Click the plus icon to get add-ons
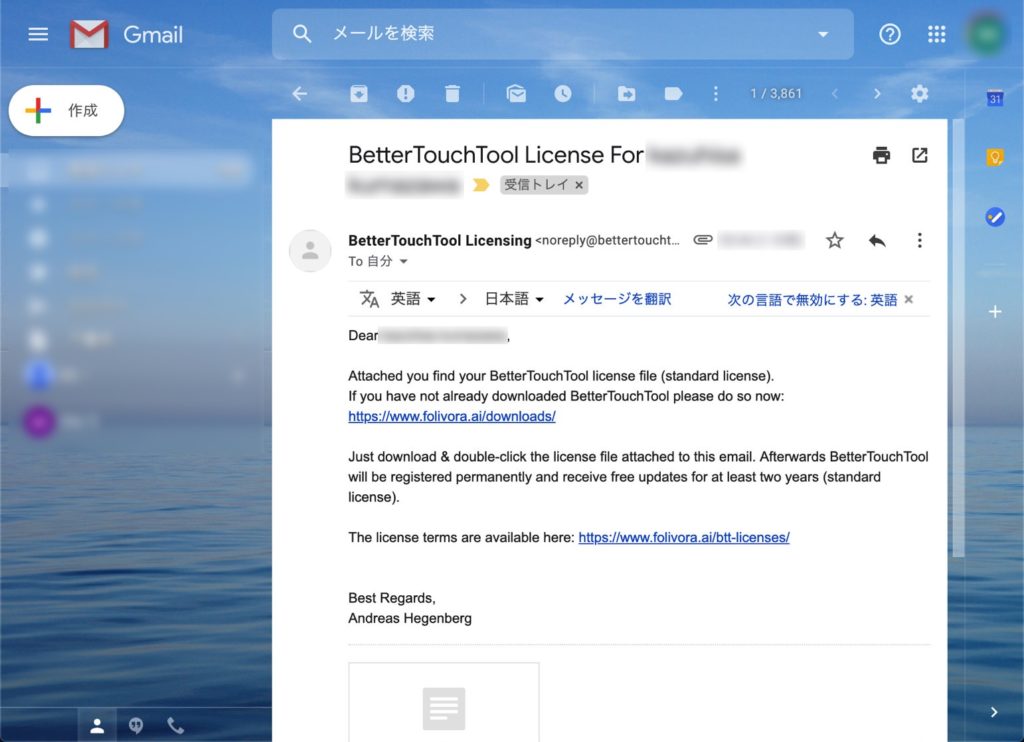 (995, 312)
